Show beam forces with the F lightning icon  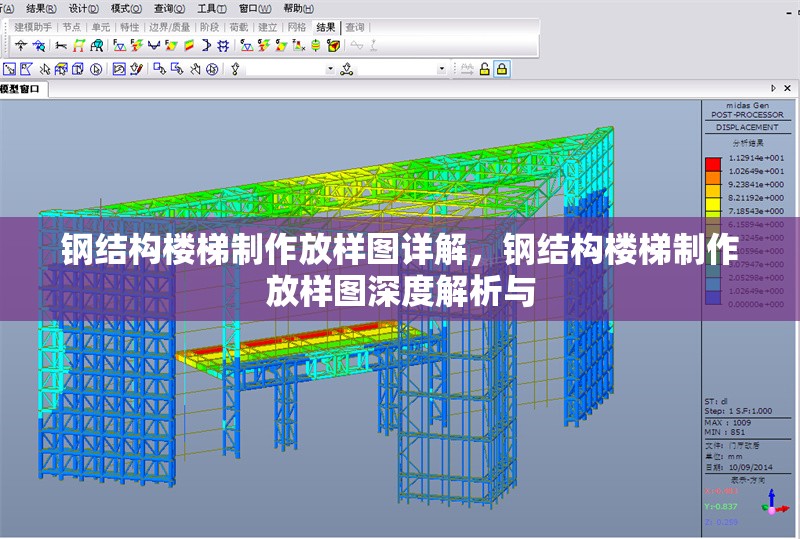click(136, 46)
